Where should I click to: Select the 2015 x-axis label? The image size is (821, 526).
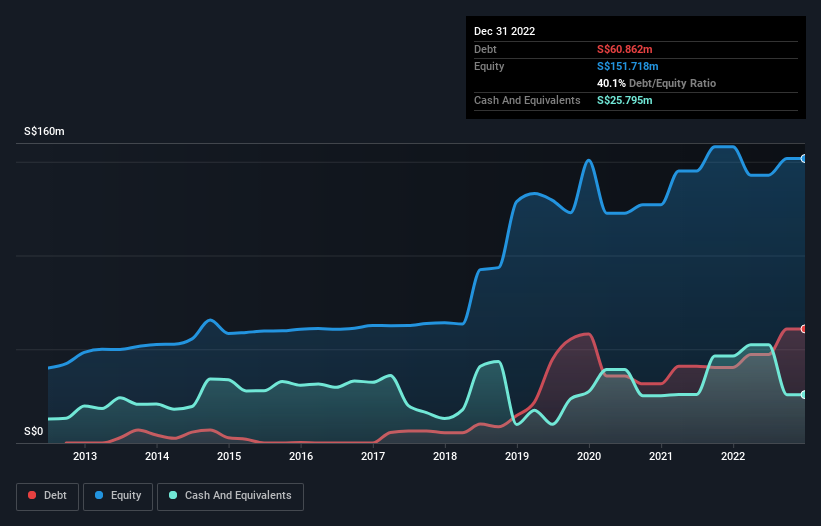pos(229,456)
